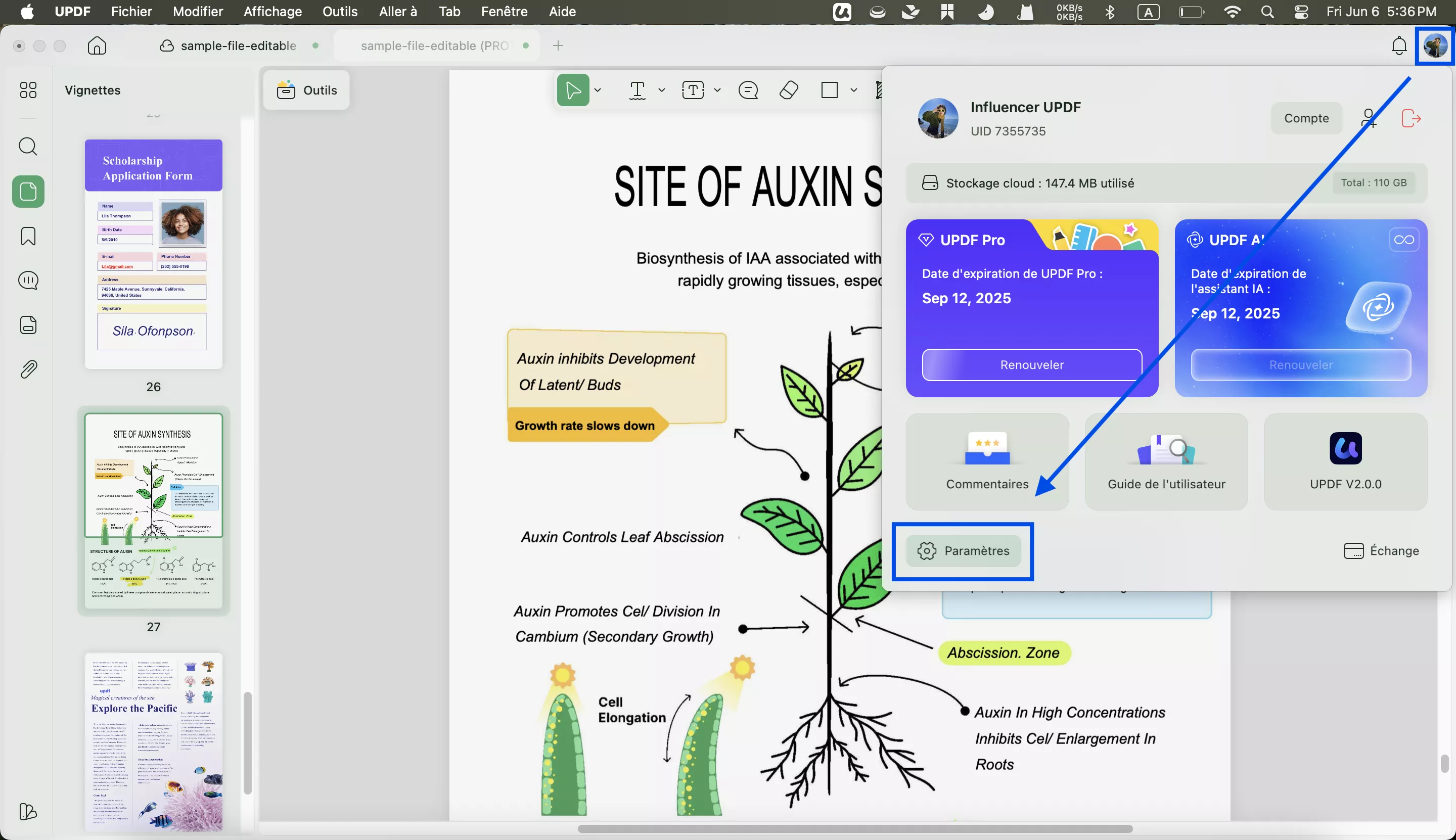
Task: Switch to the sample-file-editable tab
Action: (x=238, y=45)
